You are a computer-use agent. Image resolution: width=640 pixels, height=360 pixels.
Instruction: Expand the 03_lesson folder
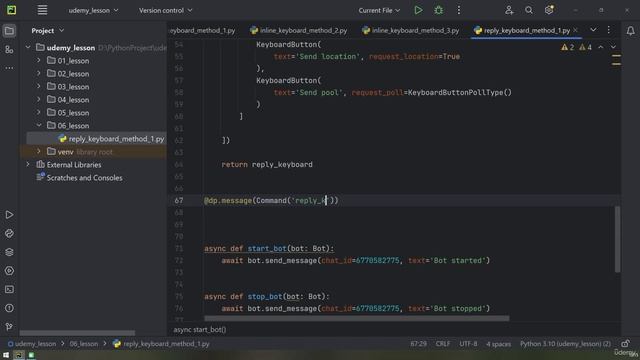coord(39,87)
